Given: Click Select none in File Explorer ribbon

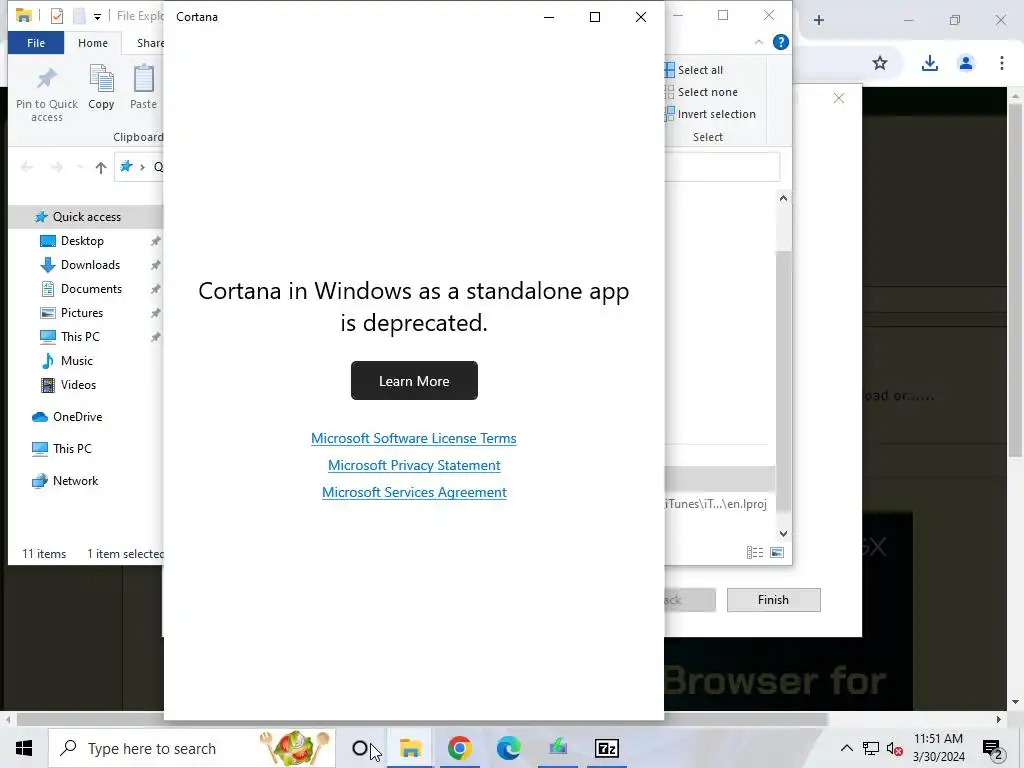Looking at the screenshot, I should [x=701, y=92].
